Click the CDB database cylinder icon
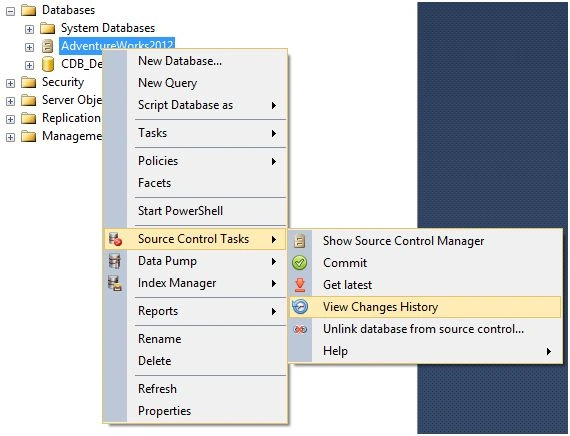This screenshot has height=436, width=570. 48,64
